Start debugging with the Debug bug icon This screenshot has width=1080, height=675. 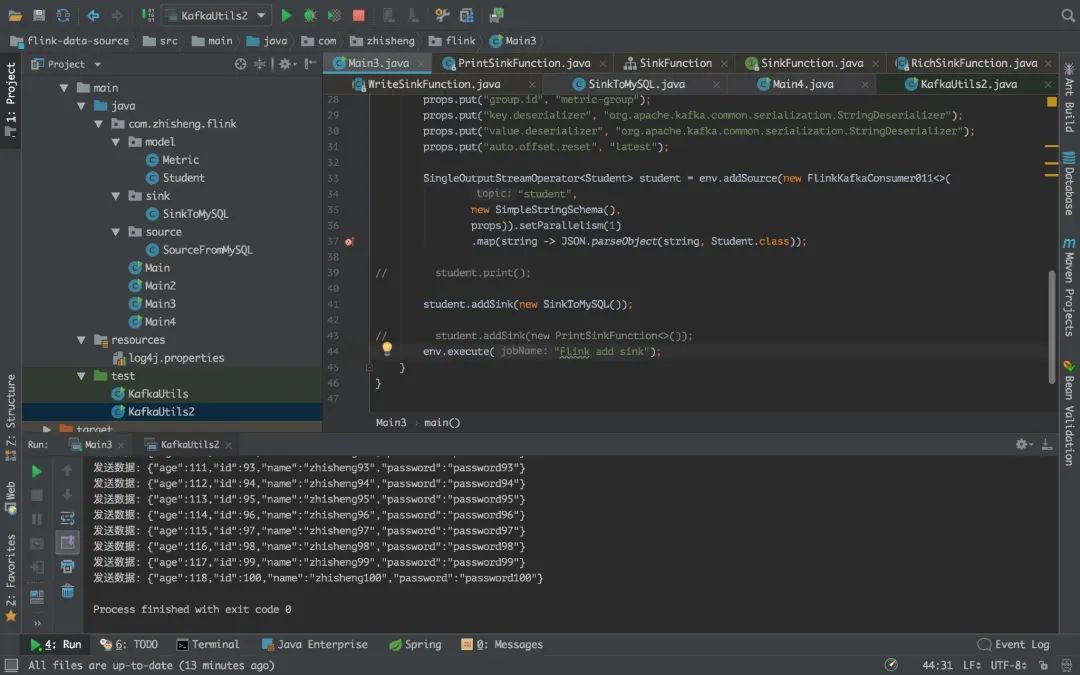click(310, 15)
